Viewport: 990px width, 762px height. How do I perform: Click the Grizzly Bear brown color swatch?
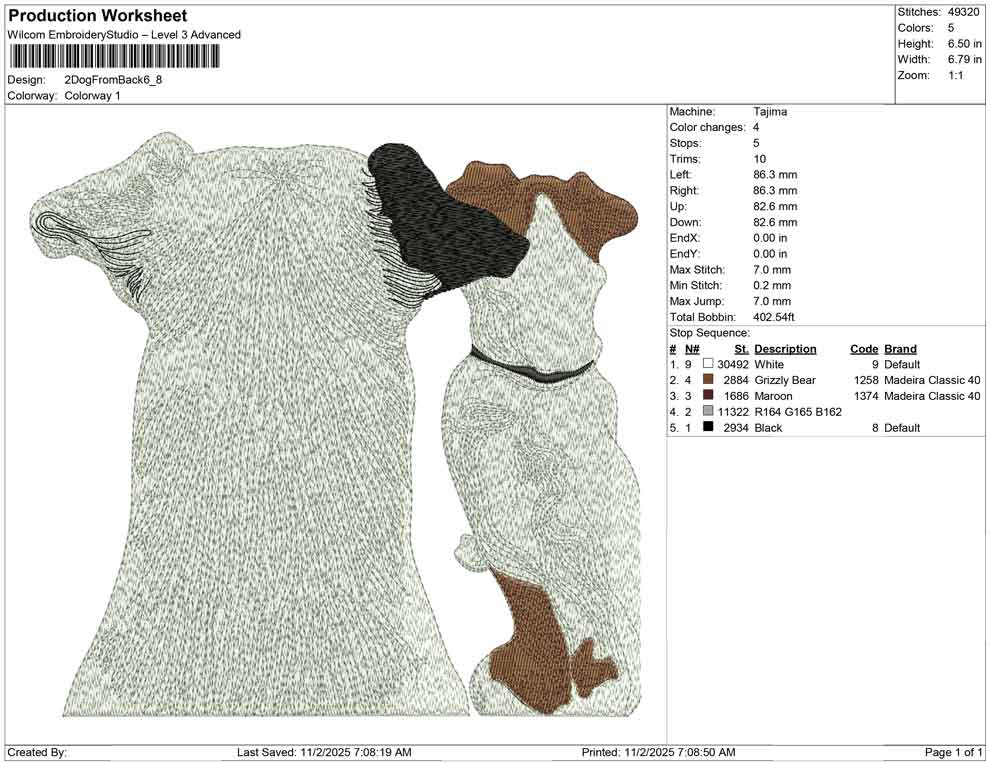708,379
